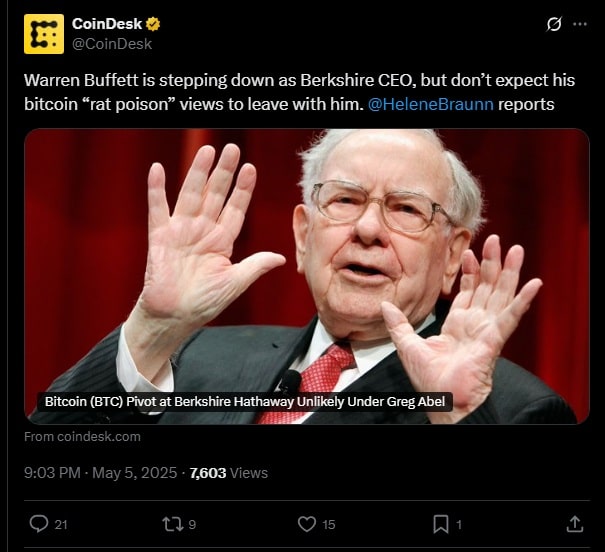The height and width of the screenshot is (552, 605).
Task: Open the Warren Buffett article preview image
Action: click(x=307, y=276)
